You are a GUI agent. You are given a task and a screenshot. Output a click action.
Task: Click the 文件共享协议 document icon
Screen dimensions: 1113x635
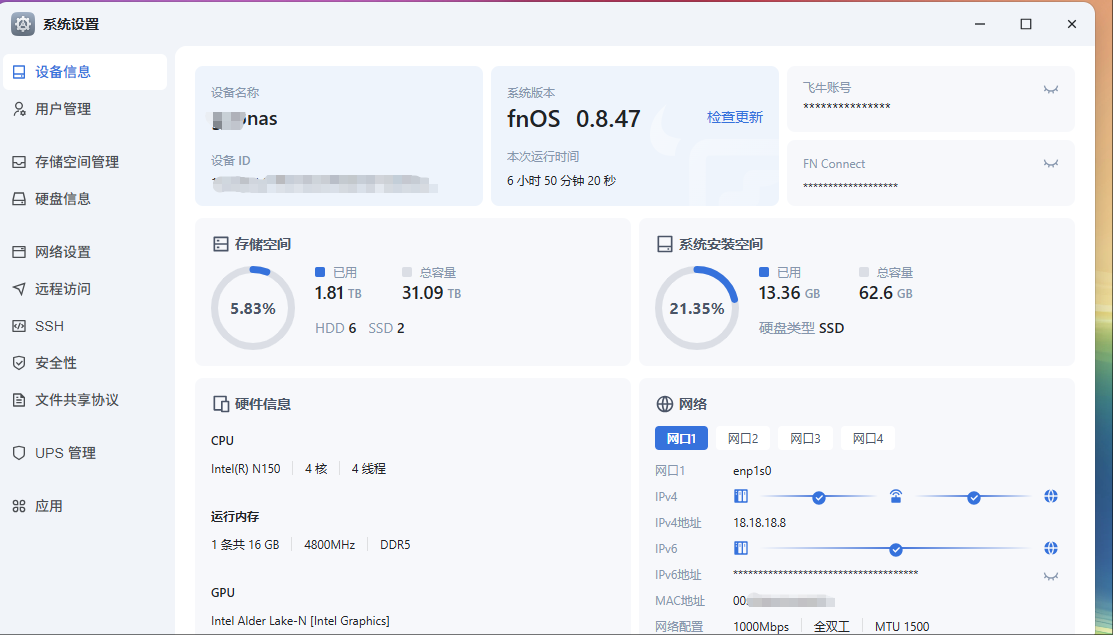[19, 399]
